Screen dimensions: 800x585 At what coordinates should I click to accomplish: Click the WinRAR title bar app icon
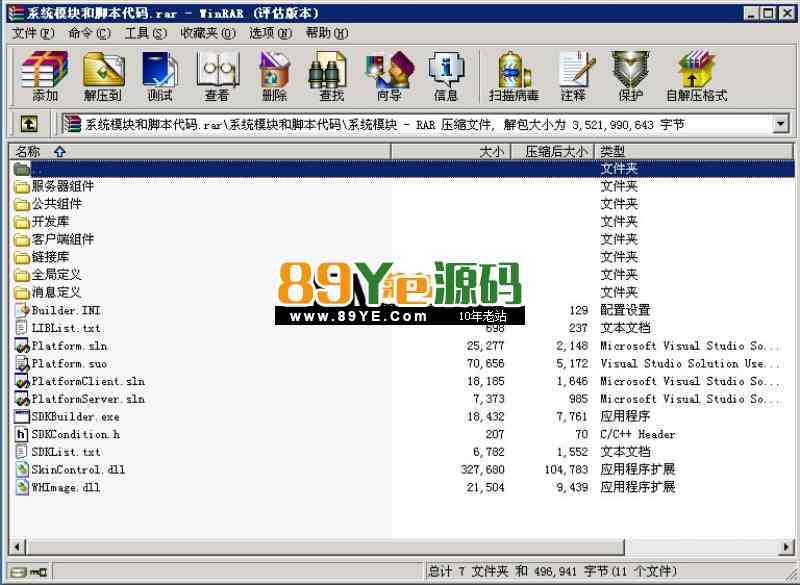(16, 13)
